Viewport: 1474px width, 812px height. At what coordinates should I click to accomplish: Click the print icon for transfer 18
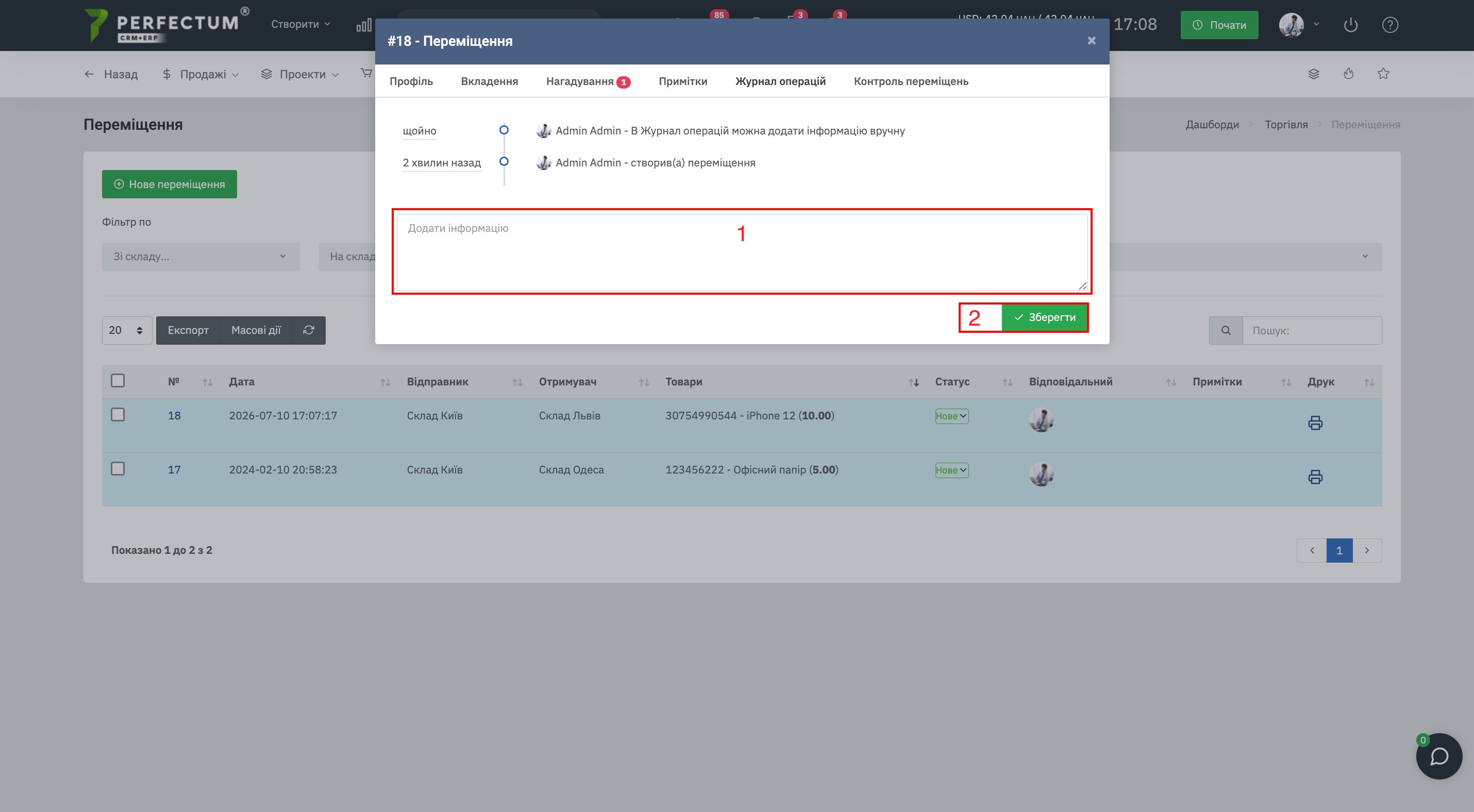pyautogui.click(x=1315, y=422)
